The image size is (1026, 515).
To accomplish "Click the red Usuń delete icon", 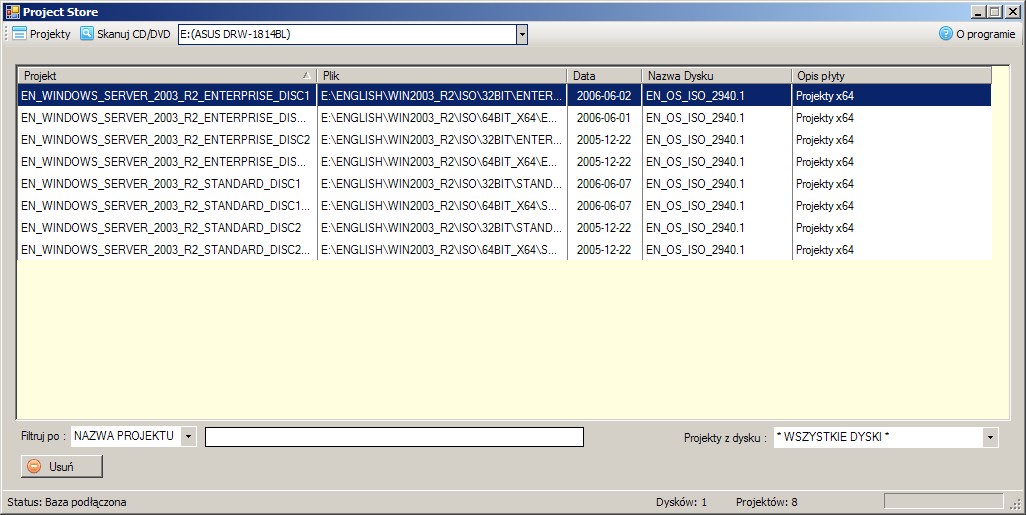I will pyautogui.click(x=35, y=467).
